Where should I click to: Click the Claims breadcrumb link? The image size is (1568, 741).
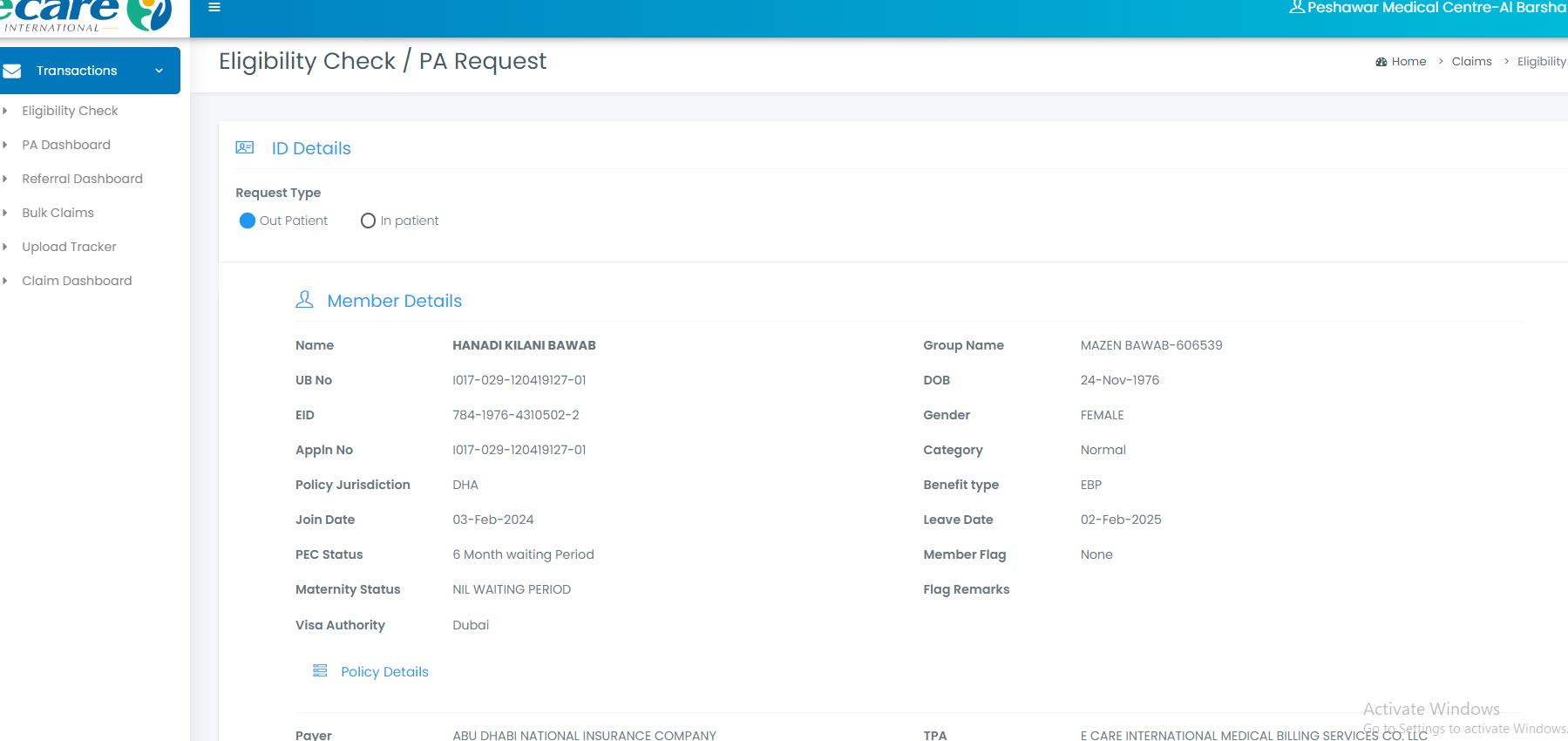click(1471, 61)
